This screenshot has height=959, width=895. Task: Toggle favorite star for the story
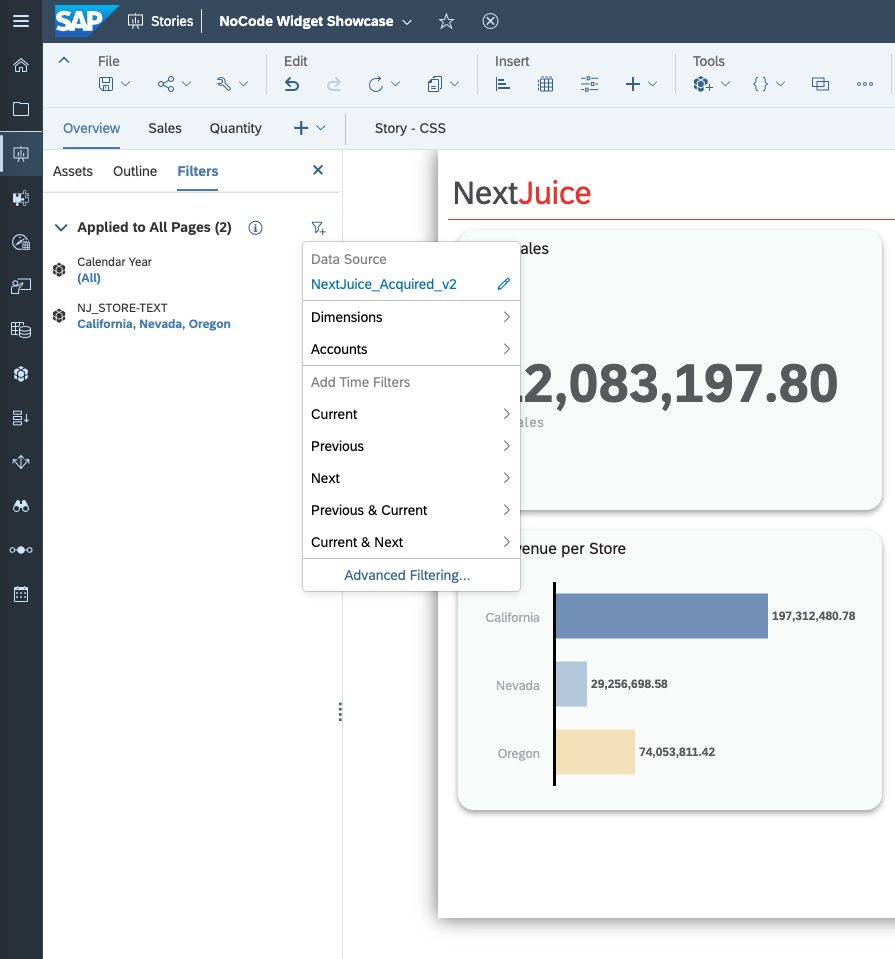(446, 20)
